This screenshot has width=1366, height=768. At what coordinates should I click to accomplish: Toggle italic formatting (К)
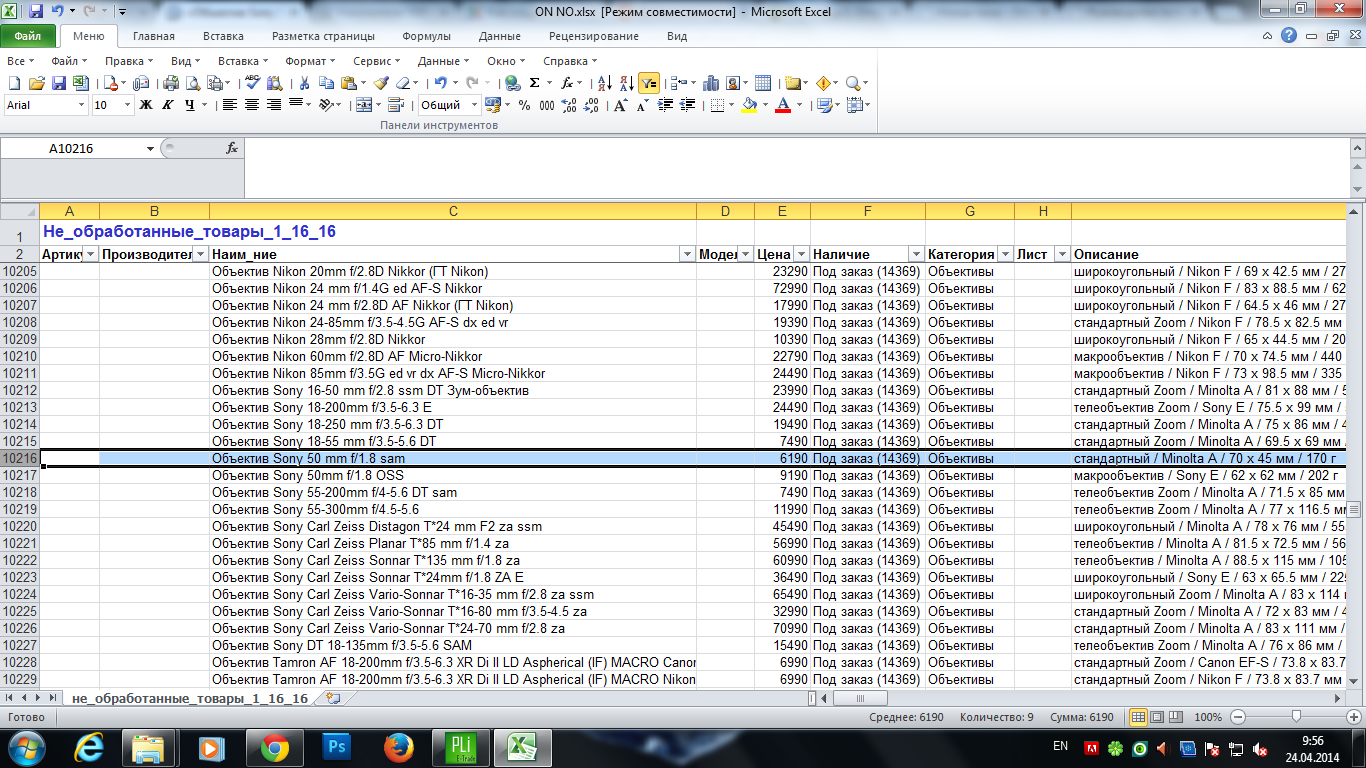pos(168,105)
